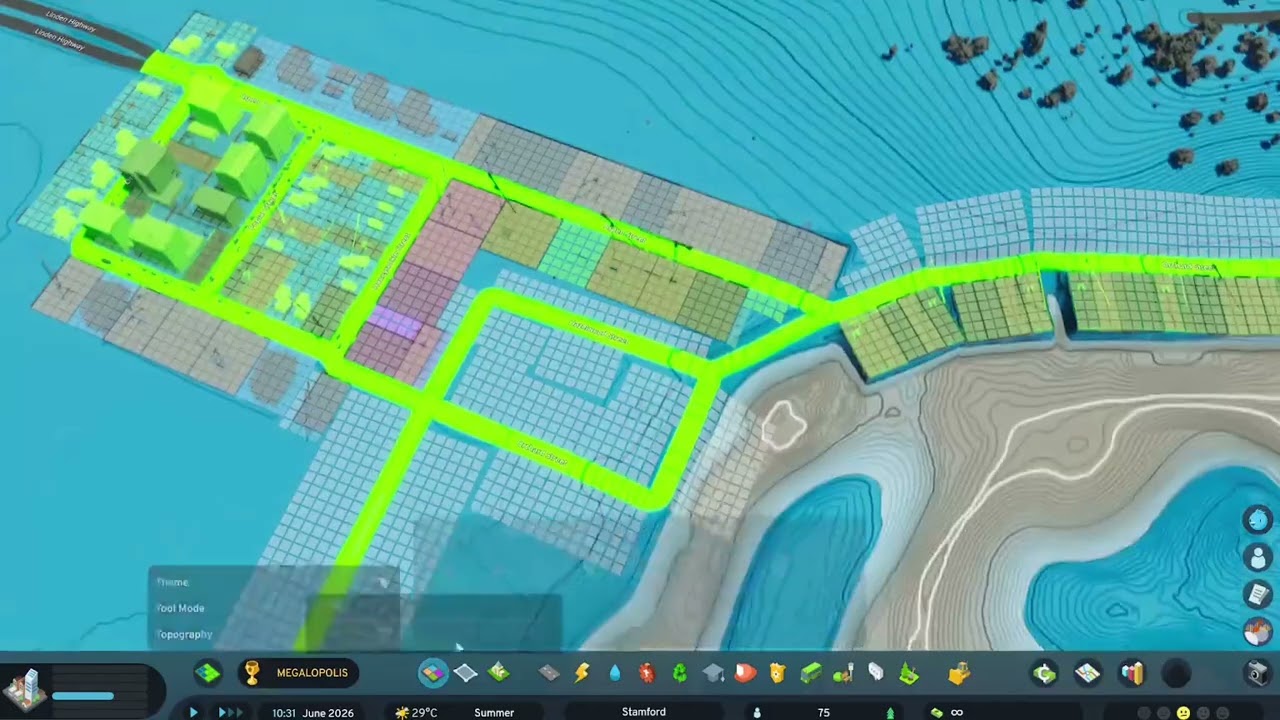Click the population count 75

click(823, 712)
